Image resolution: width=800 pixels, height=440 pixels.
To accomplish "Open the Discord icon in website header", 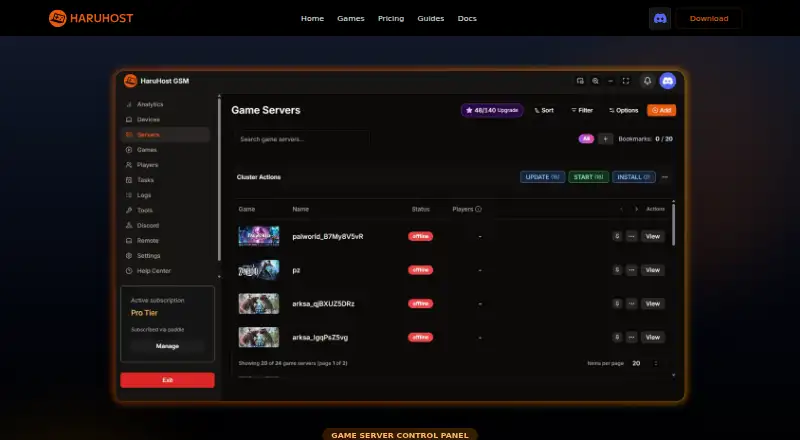I will pyautogui.click(x=660, y=18).
